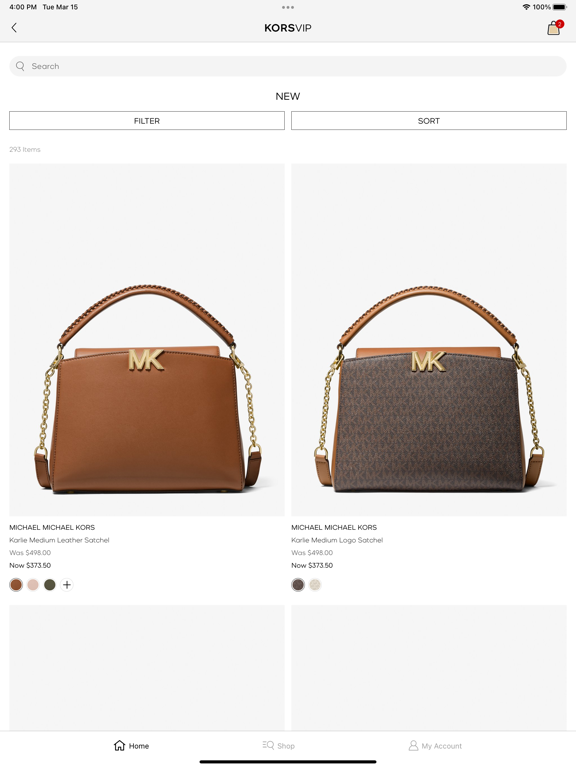Select the soft pink color swatch
This screenshot has height=768, width=576.
point(33,584)
